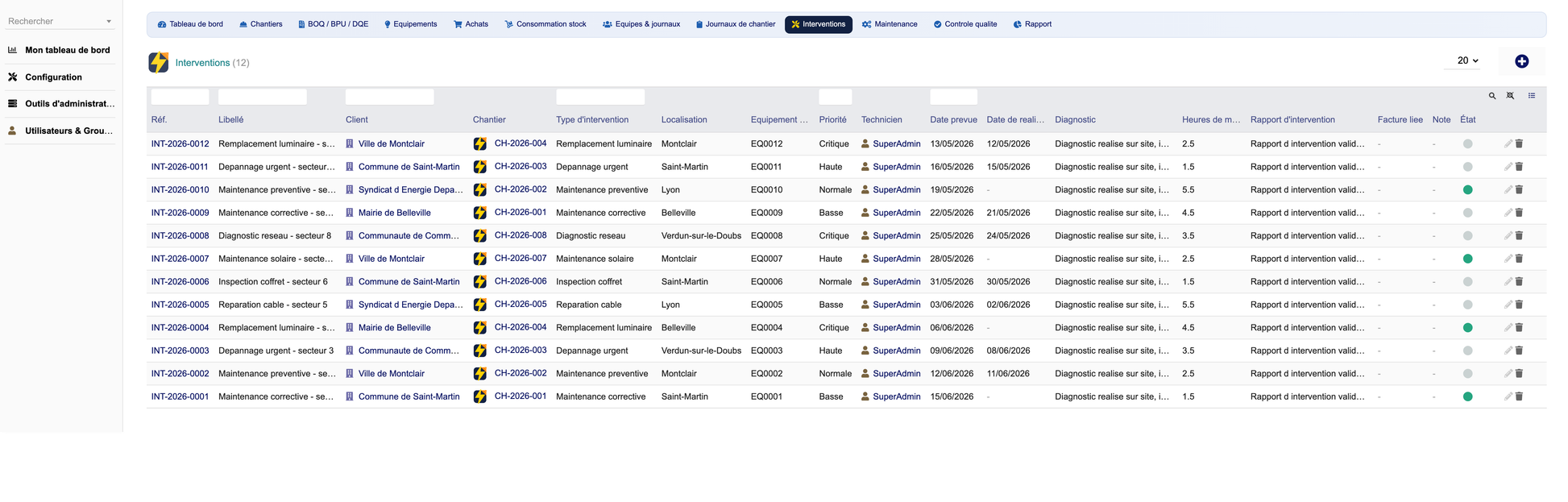
Task: Toggle grey state indicator for INT-2026-0011
Action: pyautogui.click(x=1467, y=167)
